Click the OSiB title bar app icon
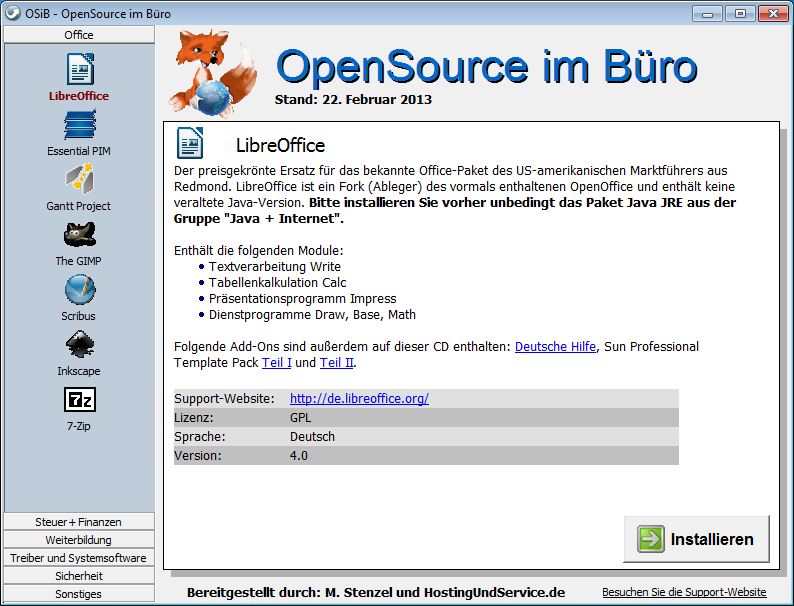Viewport: 794px width, 606px height. (12, 13)
